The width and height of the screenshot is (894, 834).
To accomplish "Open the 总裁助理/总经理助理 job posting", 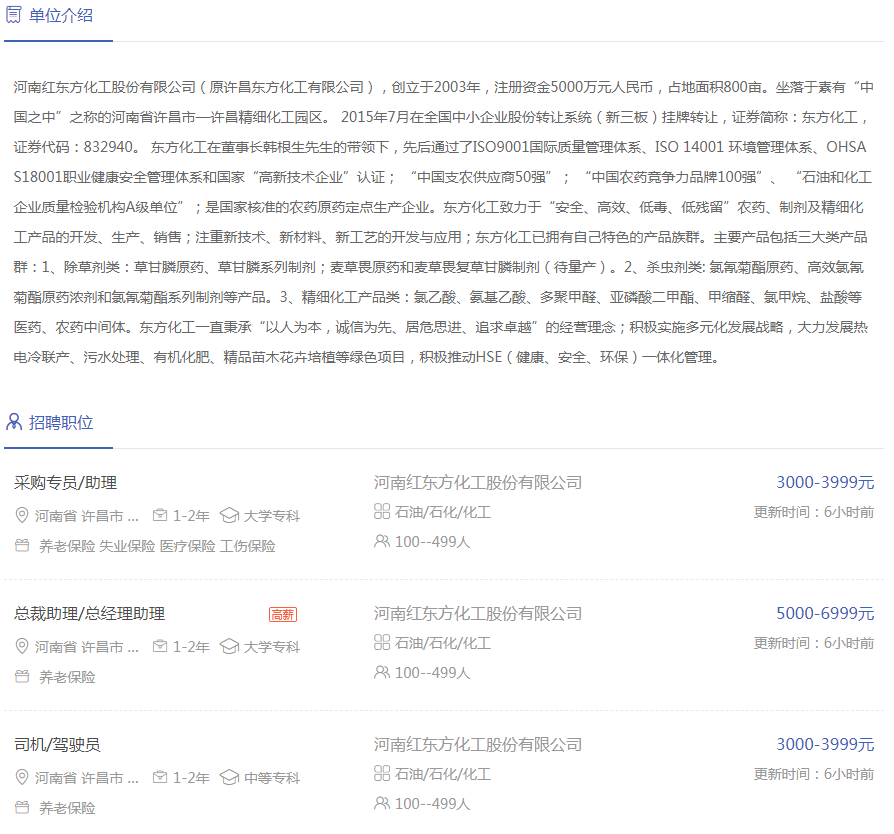I will [90, 614].
